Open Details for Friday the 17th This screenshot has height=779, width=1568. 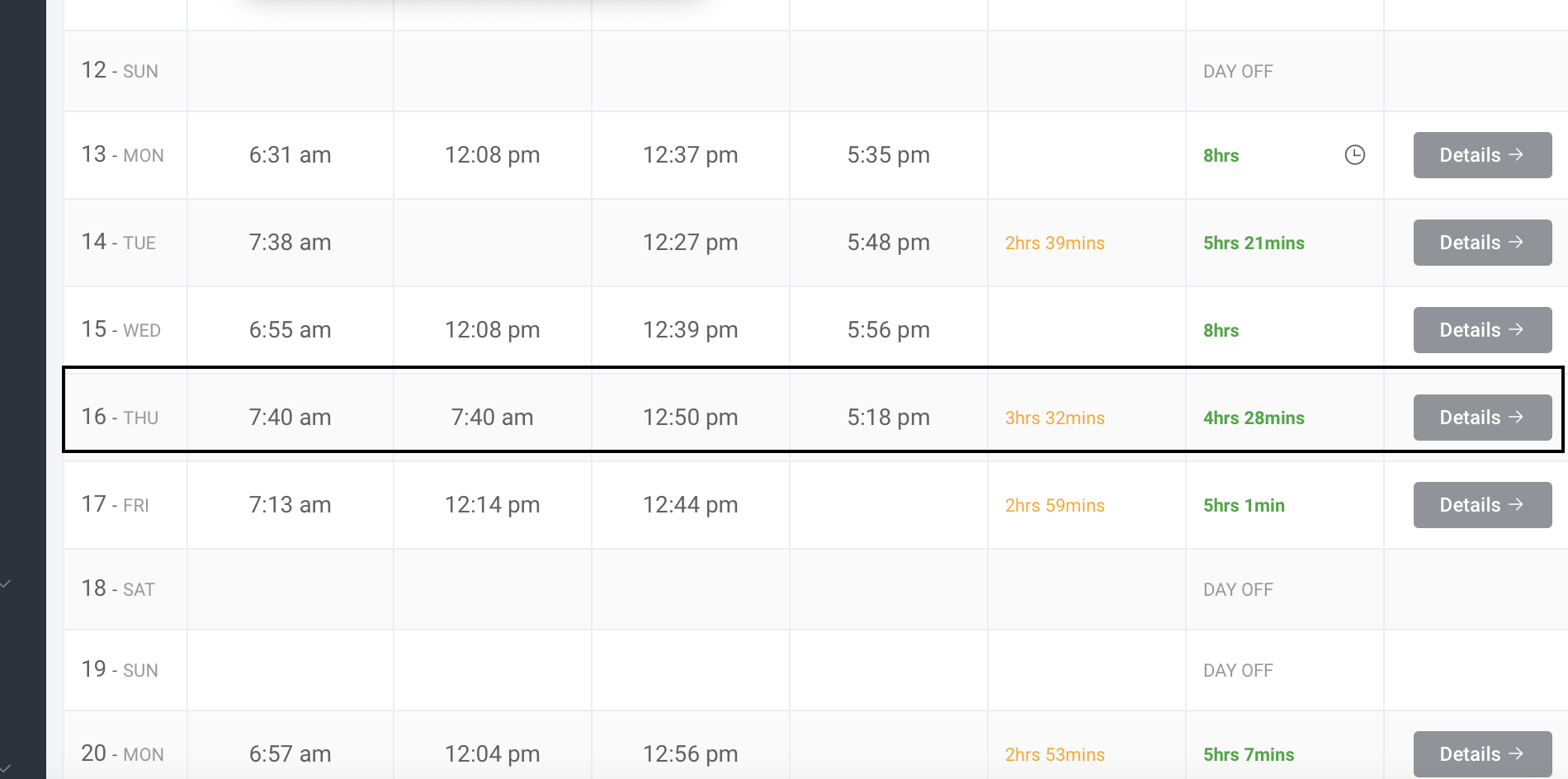coord(1481,505)
